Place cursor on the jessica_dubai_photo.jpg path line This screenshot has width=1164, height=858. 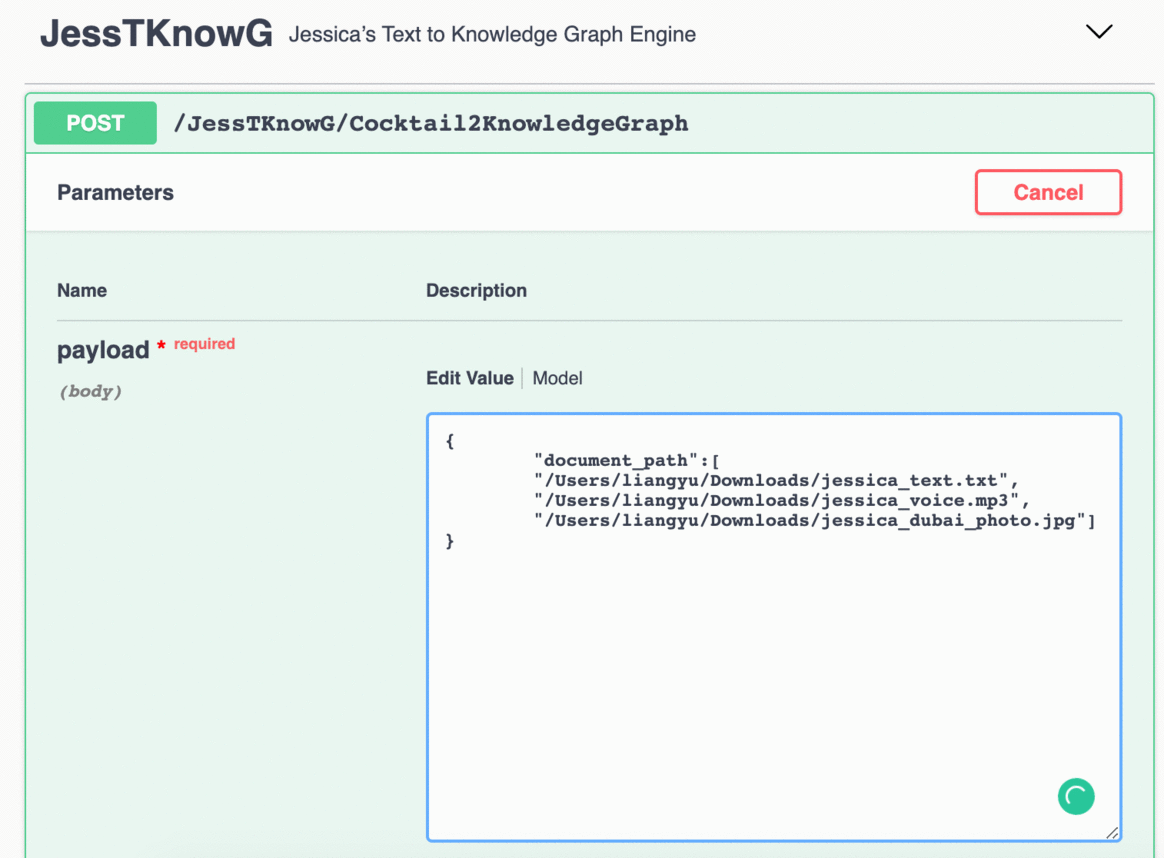pos(814,521)
